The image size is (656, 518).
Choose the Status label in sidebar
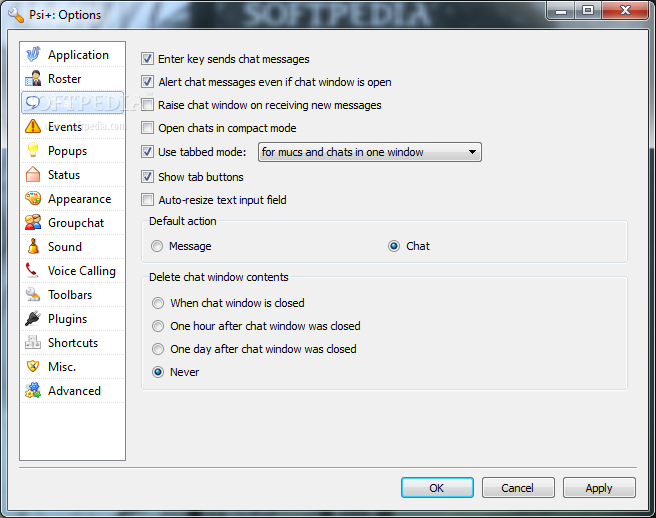tap(64, 174)
